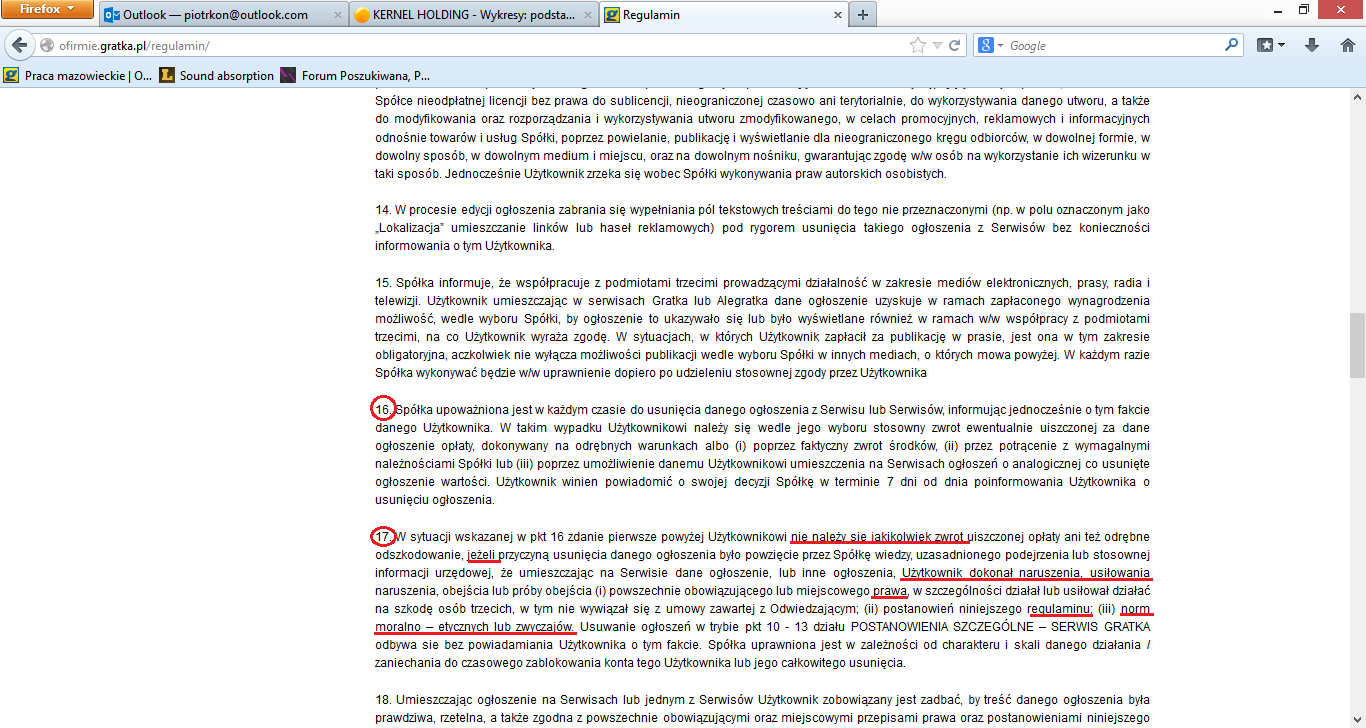Show the bookmarks menu button
Image resolution: width=1366 pixels, height=728 pixels.
1271,45
